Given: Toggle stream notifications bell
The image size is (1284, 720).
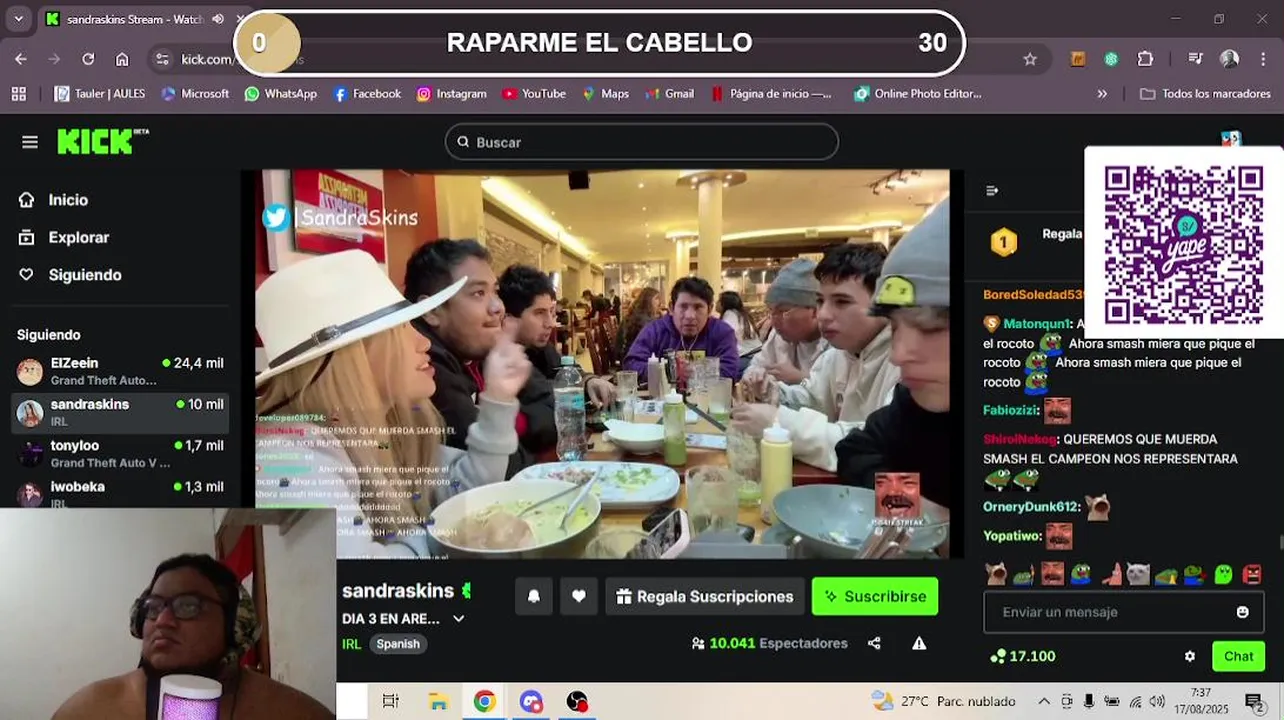Looking at the screenshot, I should (x=534, y=596).
